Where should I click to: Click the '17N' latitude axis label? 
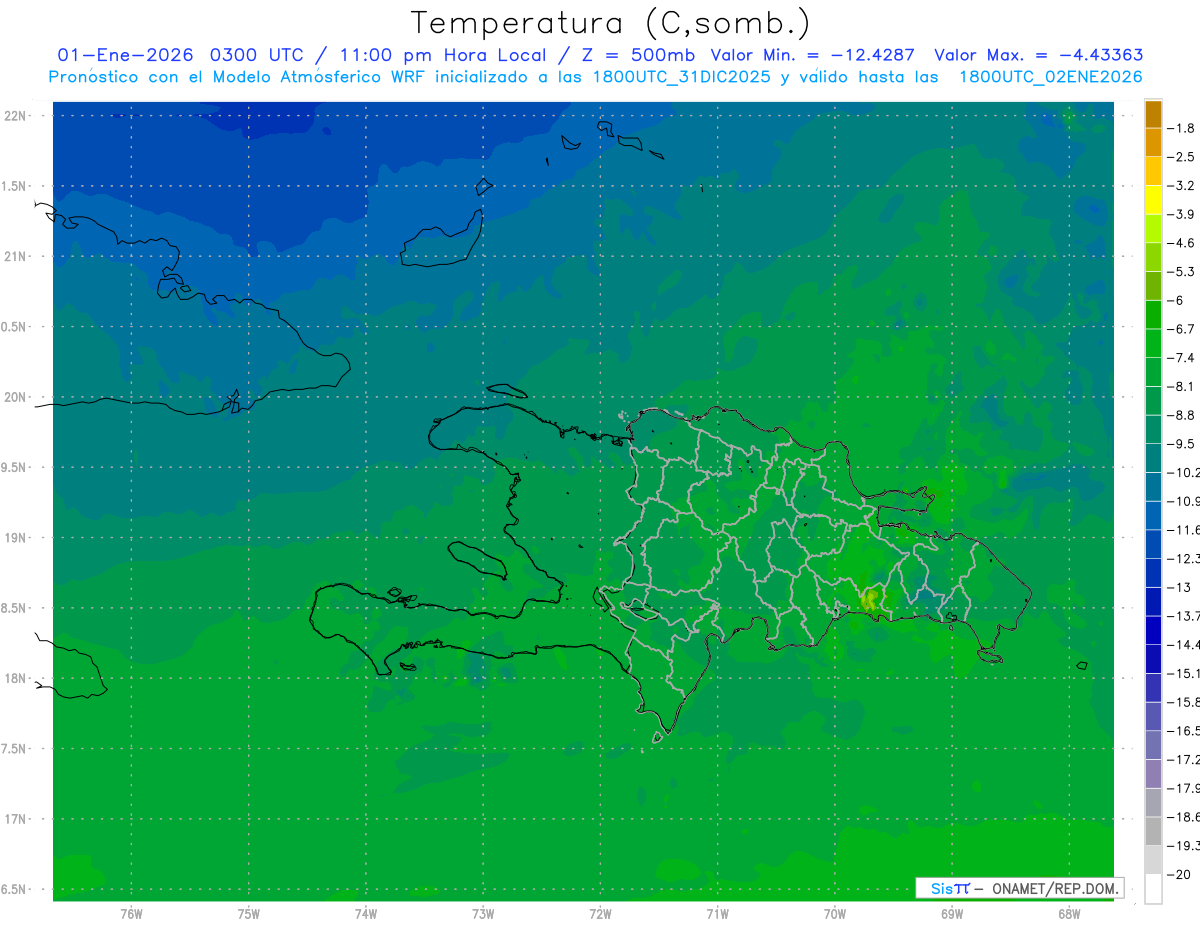click(x=16, y=819)
